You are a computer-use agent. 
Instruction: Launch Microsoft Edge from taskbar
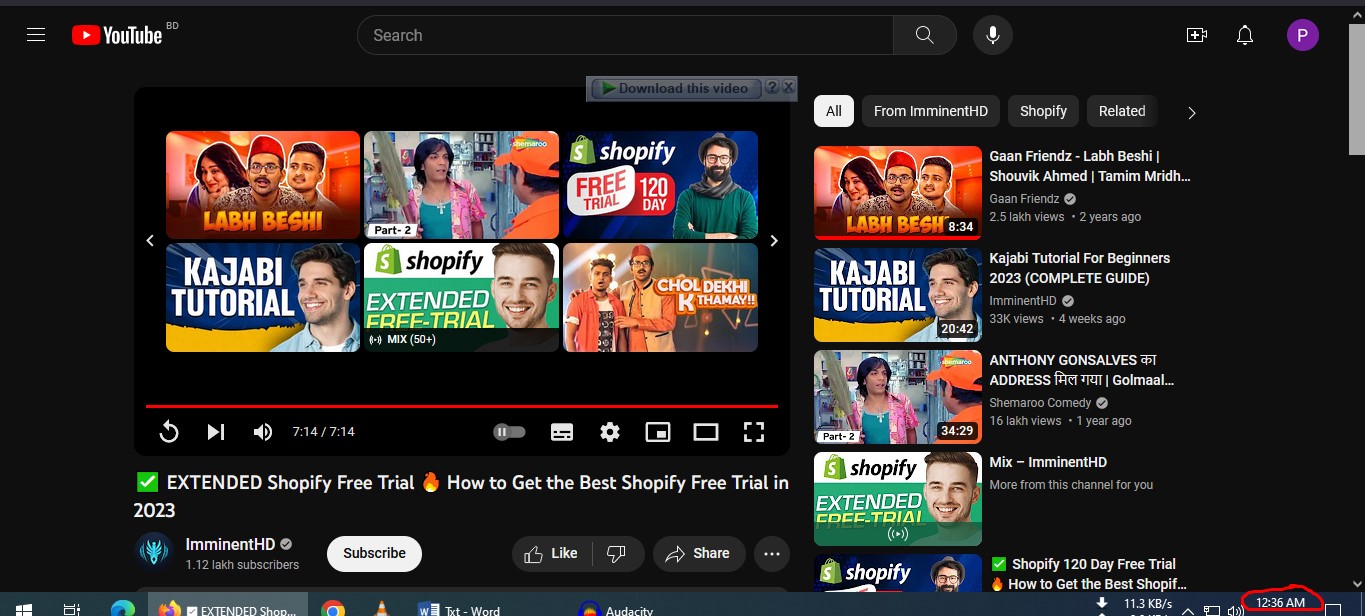pos(123,608)
